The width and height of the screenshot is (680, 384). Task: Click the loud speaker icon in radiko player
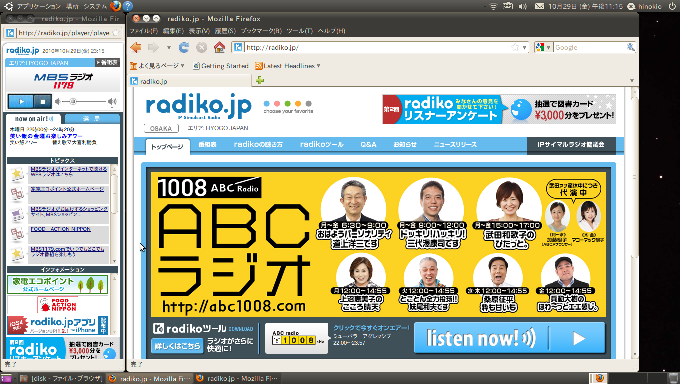click(x=112, y=102)
